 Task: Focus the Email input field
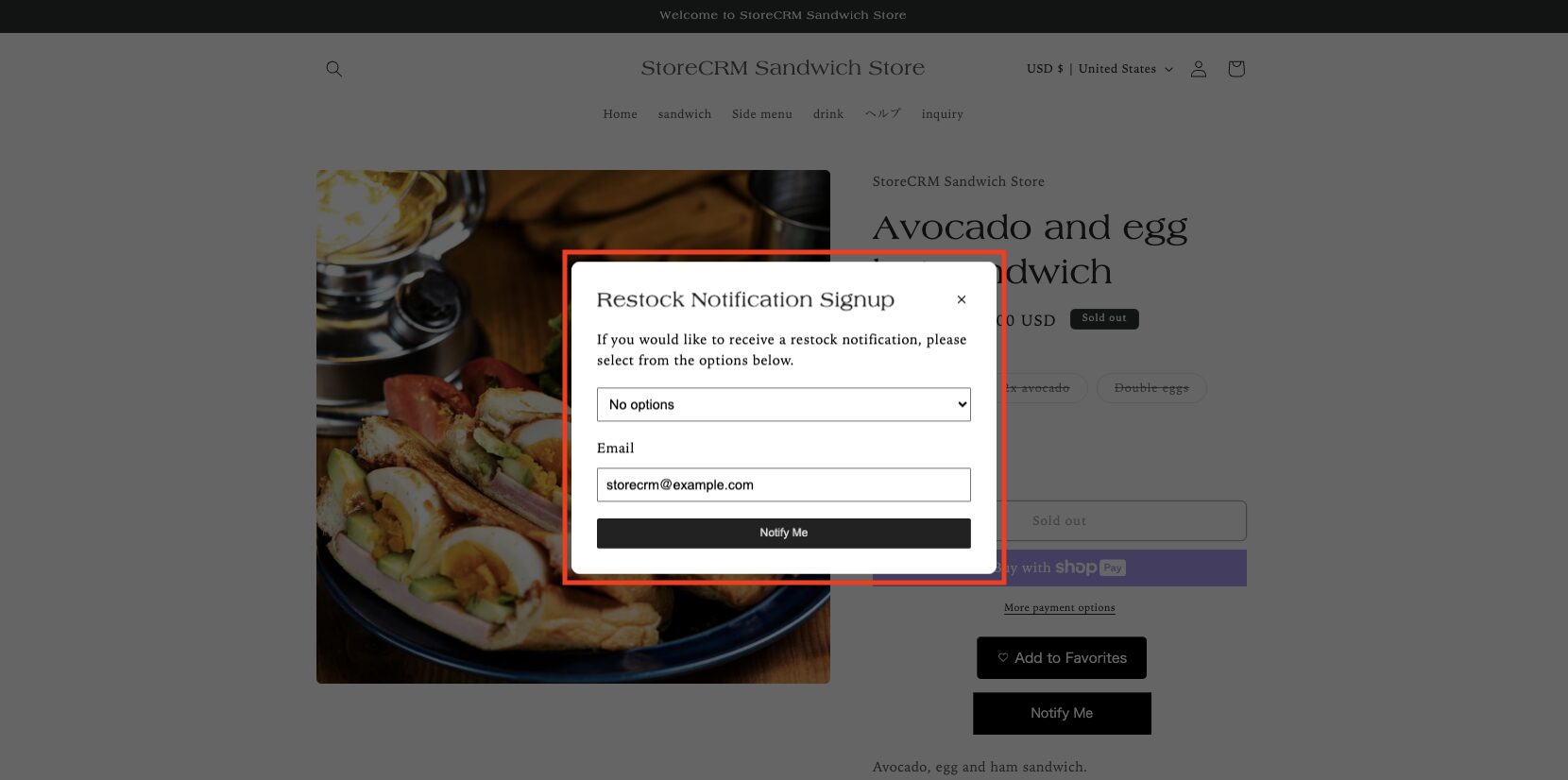click(x=783, y=484)
